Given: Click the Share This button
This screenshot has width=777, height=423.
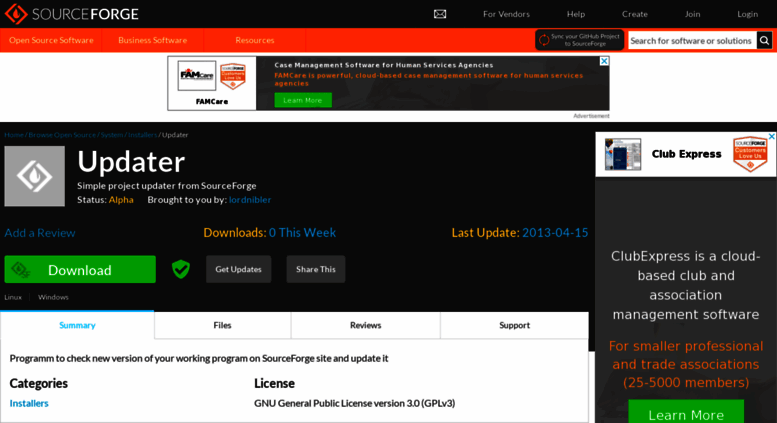Looking at the screenshot, I should [x=316, y=269].
